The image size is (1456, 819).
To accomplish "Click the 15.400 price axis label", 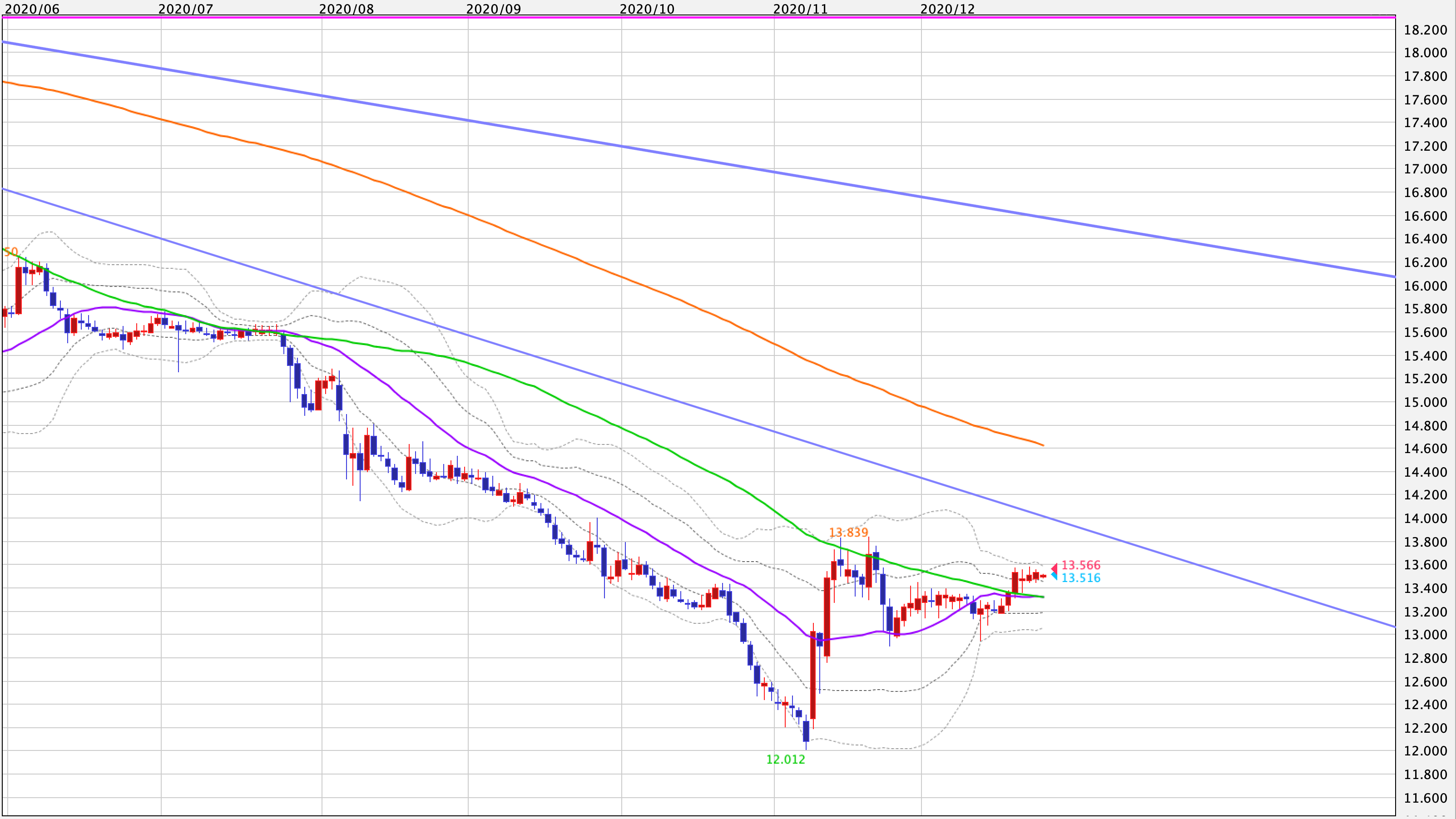I will click(x=1426, y=356).
